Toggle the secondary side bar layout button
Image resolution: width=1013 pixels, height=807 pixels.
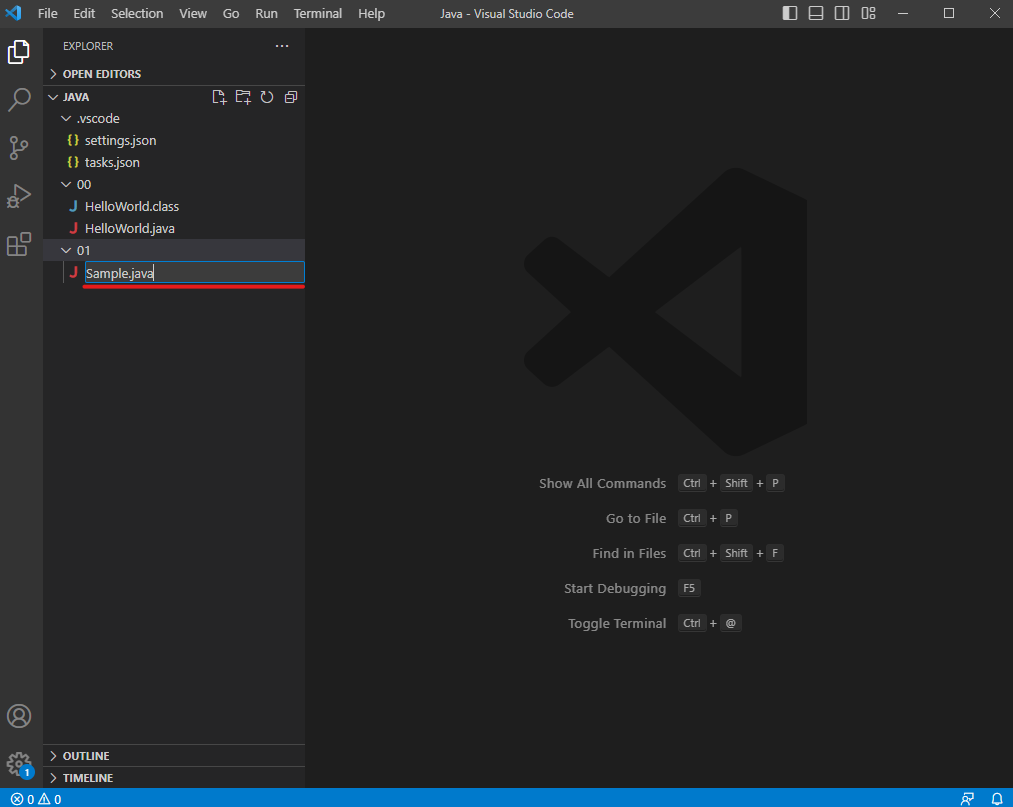point(842,13)
